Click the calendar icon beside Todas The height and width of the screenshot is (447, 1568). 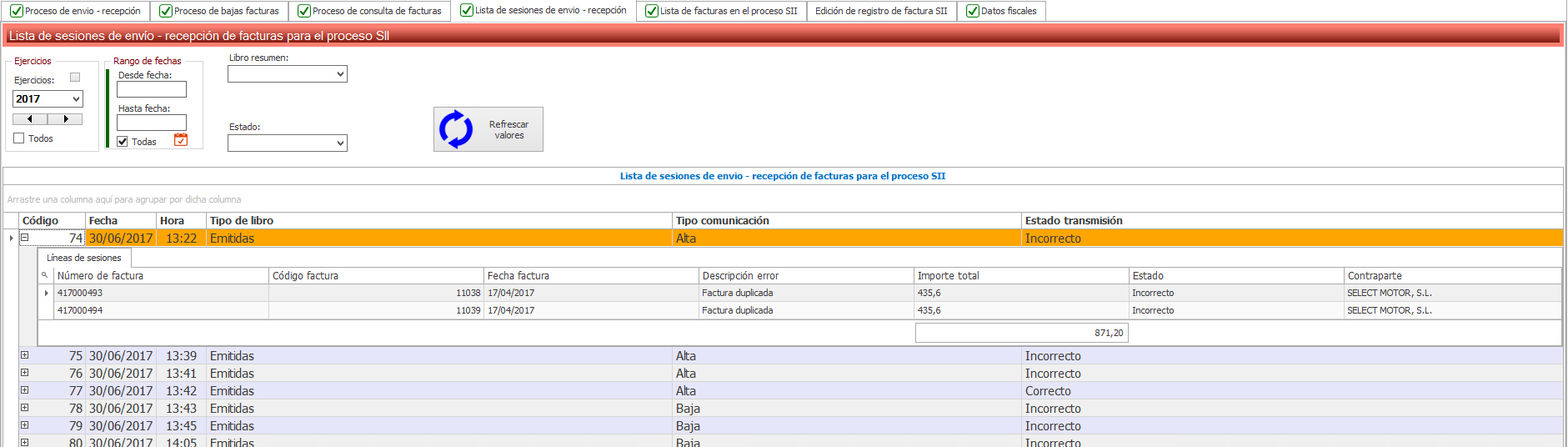click(181, 140)
